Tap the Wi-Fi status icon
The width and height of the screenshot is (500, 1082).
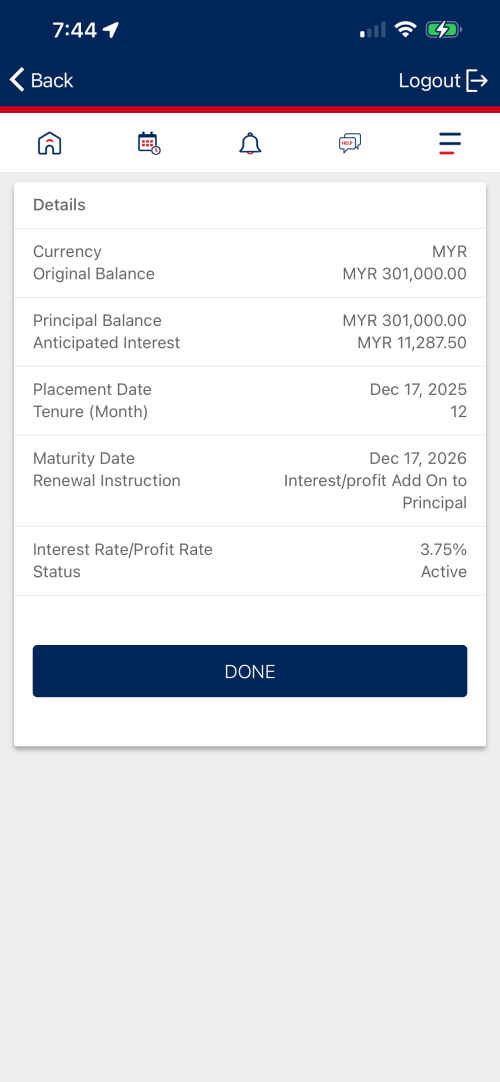(406, 30)
